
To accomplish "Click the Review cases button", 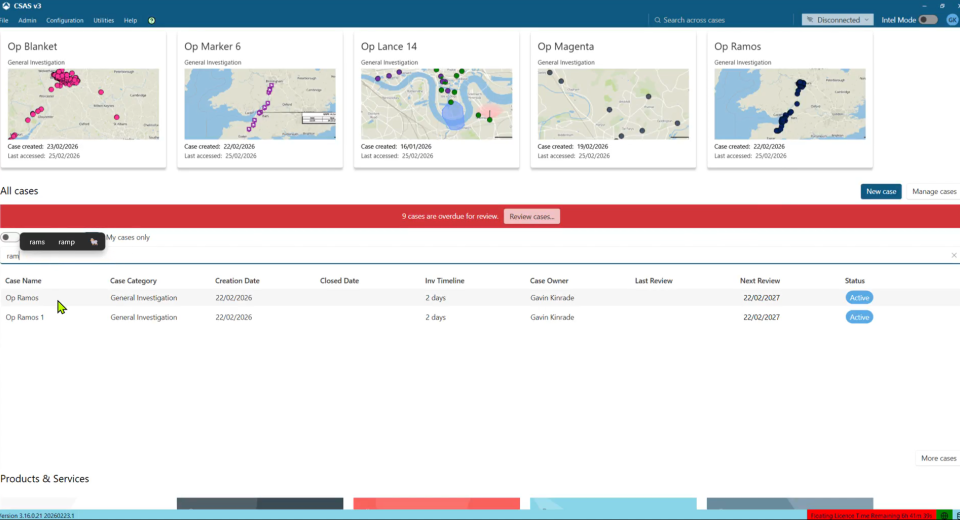I will (531, 216).
